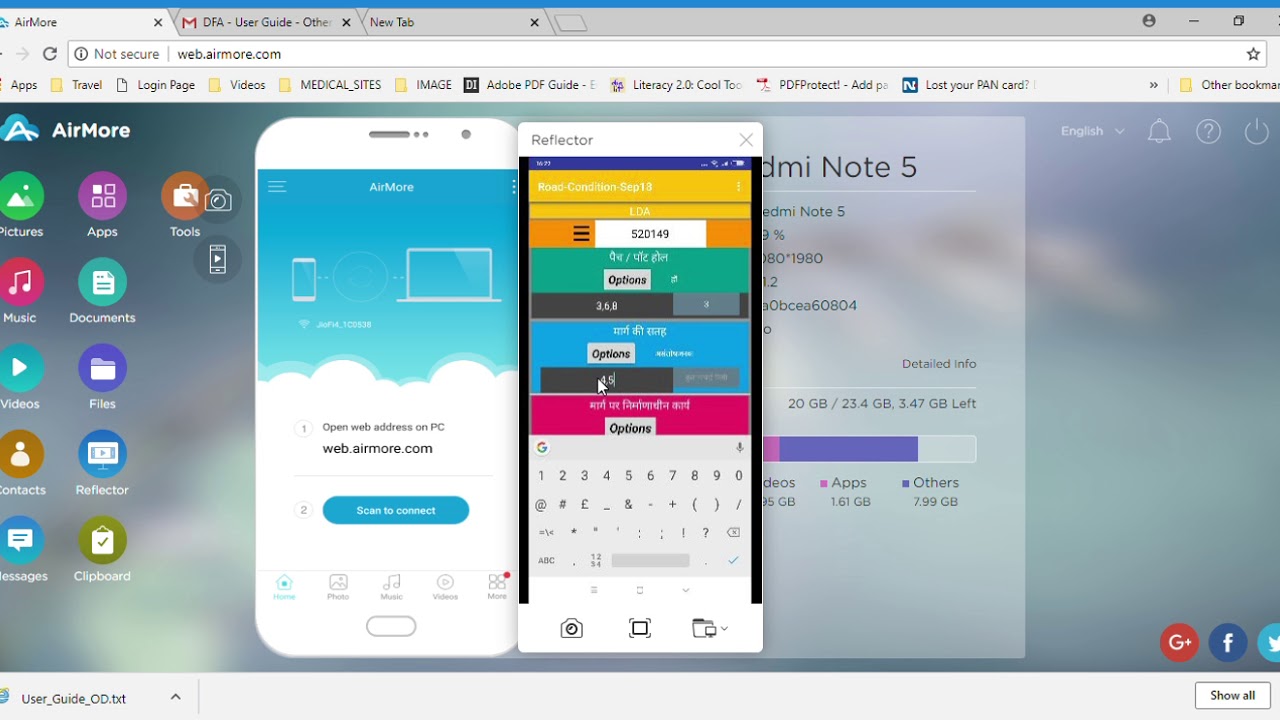The width and height of the screenshot is (1280, 720).
Task: Click Options in the pink construction section
Action: pos(630,428)
